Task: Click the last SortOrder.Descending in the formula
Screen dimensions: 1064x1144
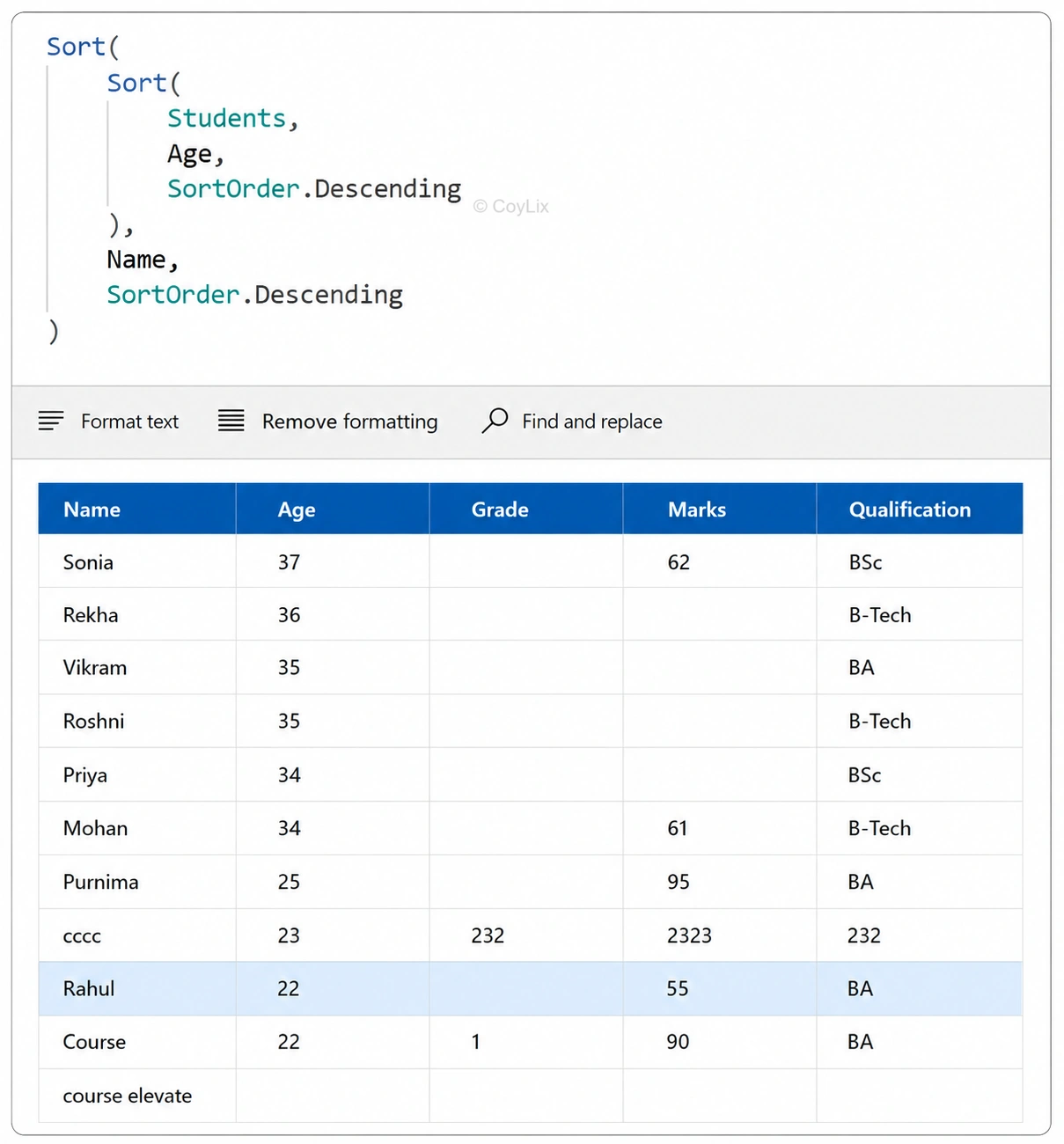Action: (254, 295)
